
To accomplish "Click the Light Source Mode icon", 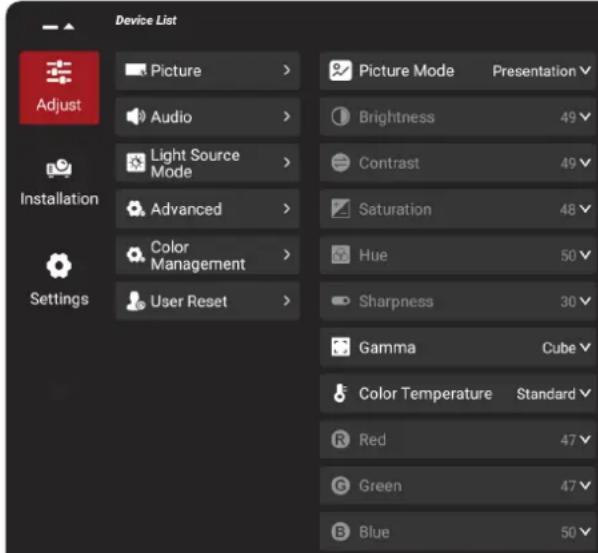I will click(136, 163).
